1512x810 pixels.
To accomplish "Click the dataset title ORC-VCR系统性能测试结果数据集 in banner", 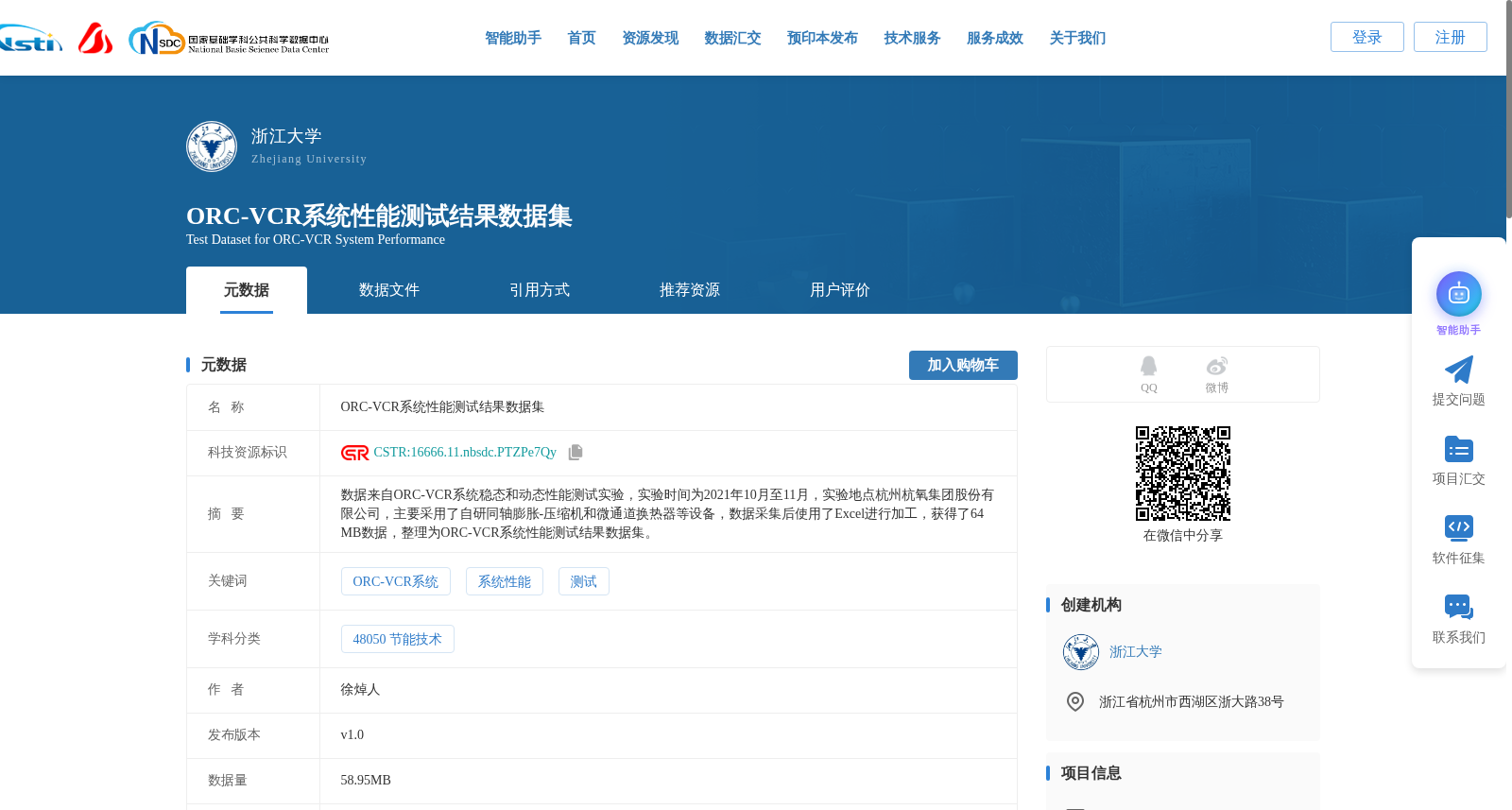I will click(x=379, y=215).
